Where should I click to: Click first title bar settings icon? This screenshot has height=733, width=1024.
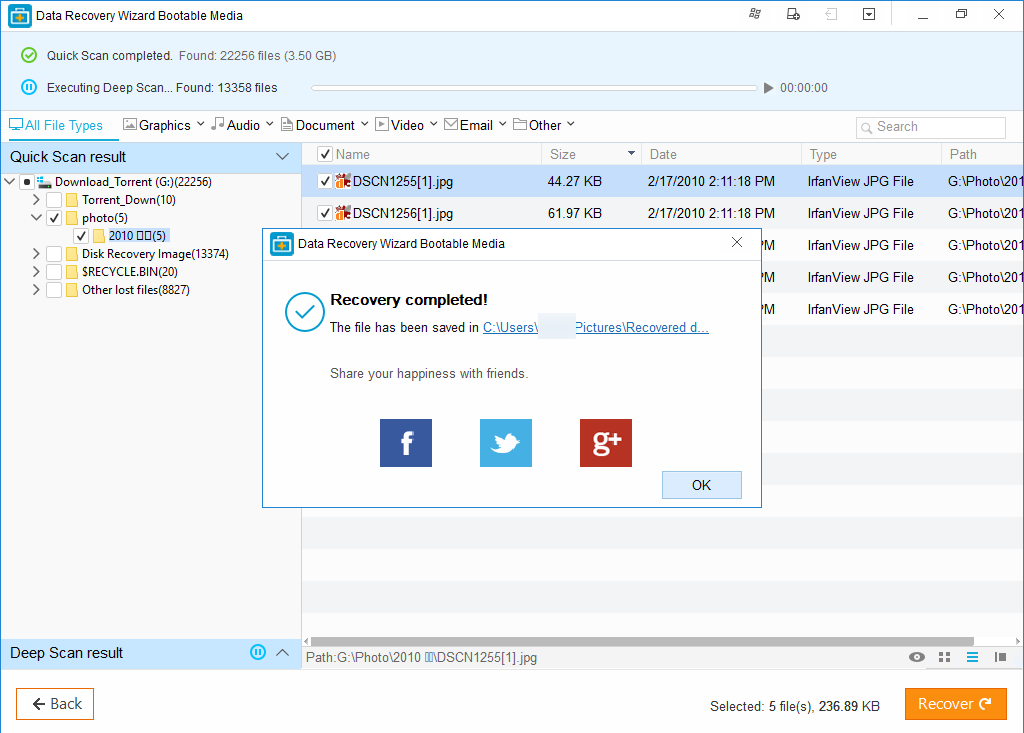click(x=755, y=14)
